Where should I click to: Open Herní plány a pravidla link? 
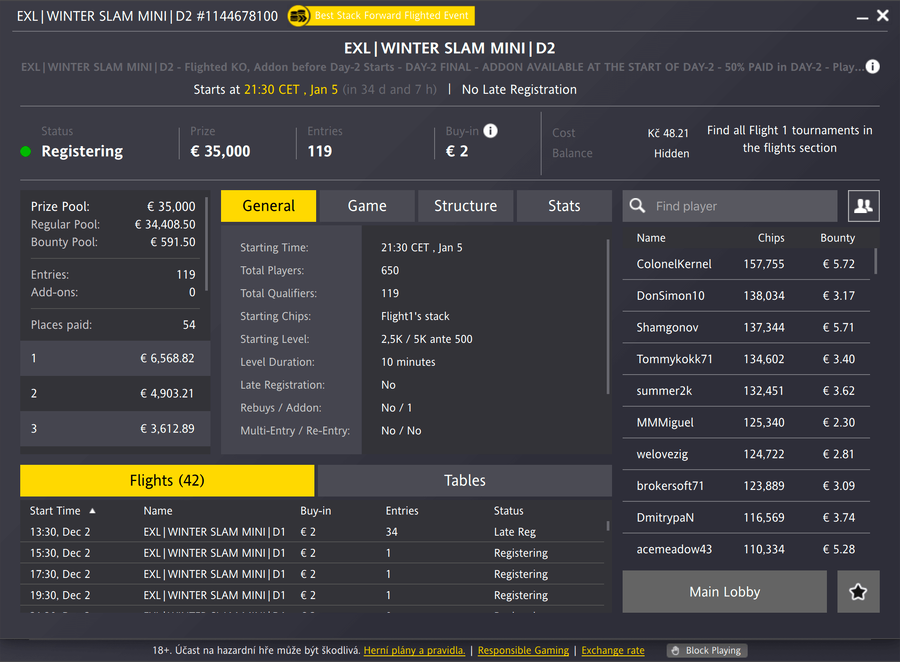(x=414, y=651)
